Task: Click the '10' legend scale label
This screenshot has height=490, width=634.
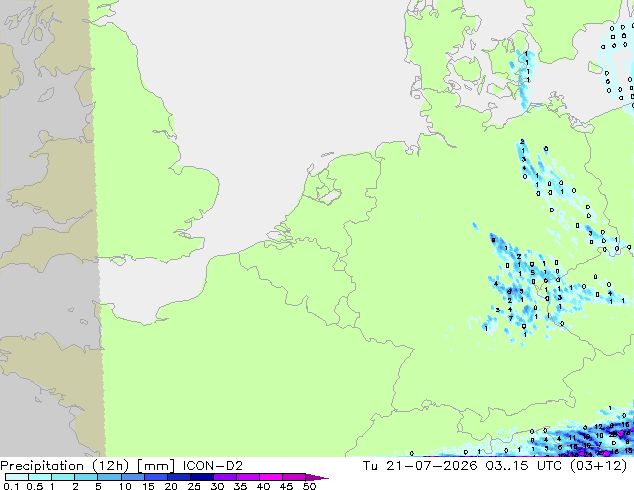Action: [x=125, y=486]
